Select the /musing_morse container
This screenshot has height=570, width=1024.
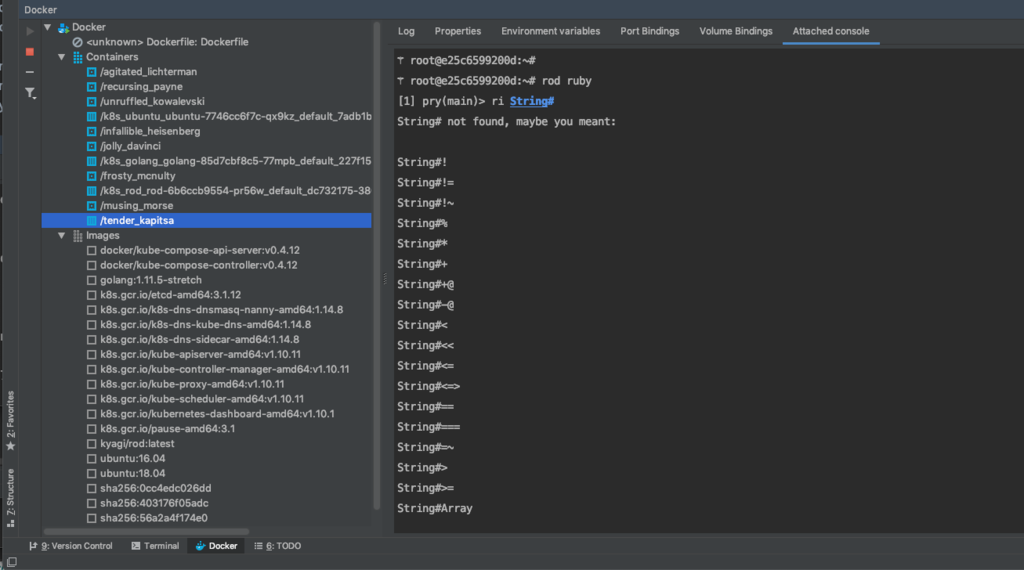136,206
